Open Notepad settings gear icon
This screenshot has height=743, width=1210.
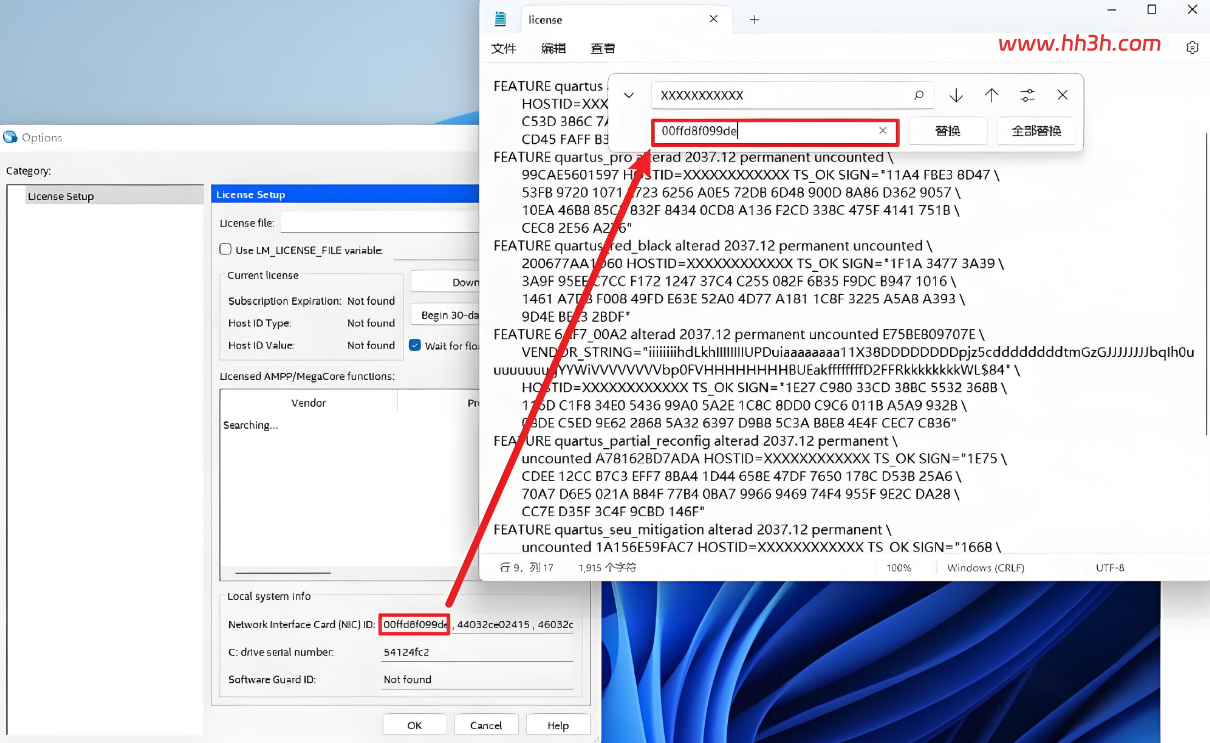[x=1192, y=47]
